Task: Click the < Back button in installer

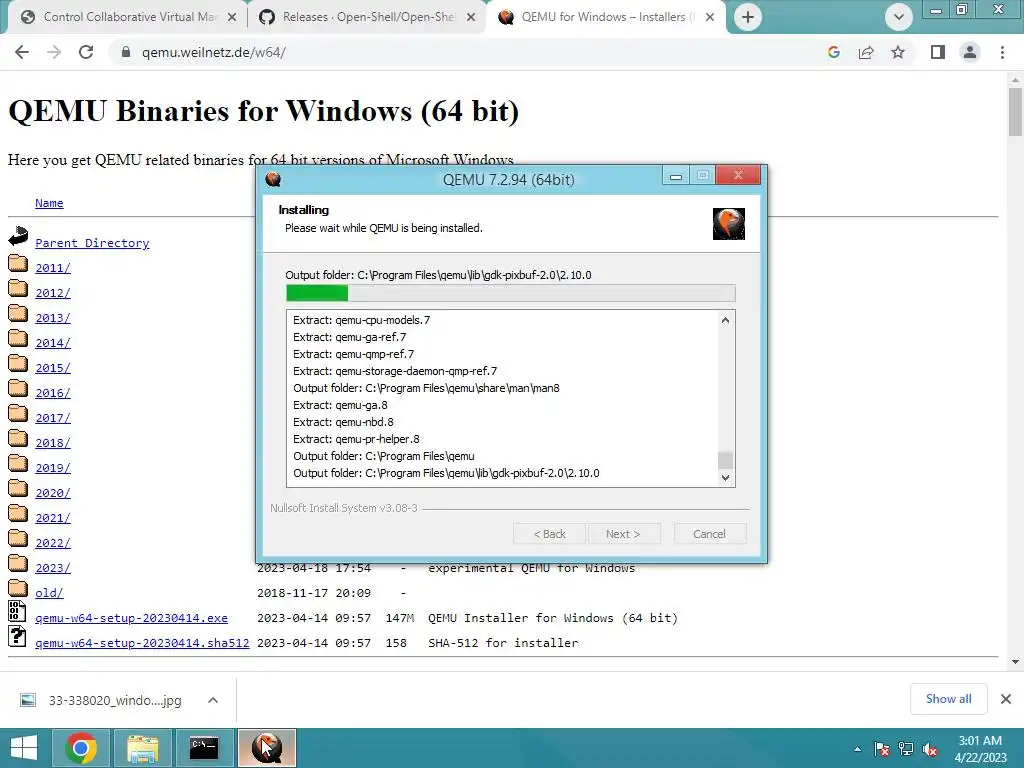Action: click(x=549, y=534)
